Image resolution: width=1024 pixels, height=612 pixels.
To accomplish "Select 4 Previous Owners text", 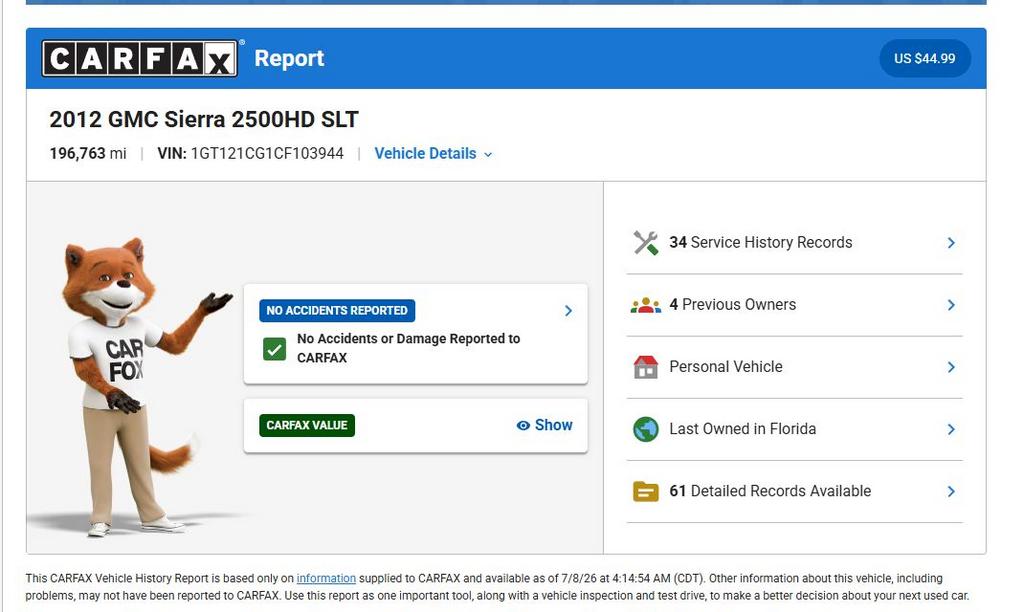I will (x=732, y=305).
